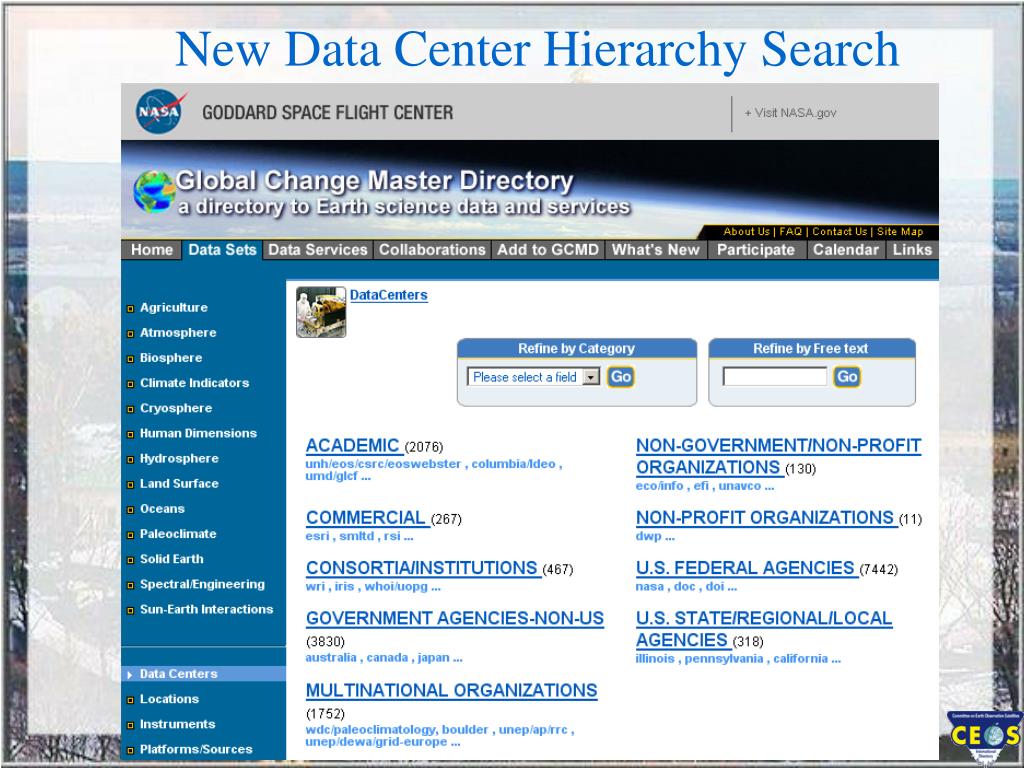Select Instruments in the sidebar
Screen dimensions: 1024x768
point(178,724)
